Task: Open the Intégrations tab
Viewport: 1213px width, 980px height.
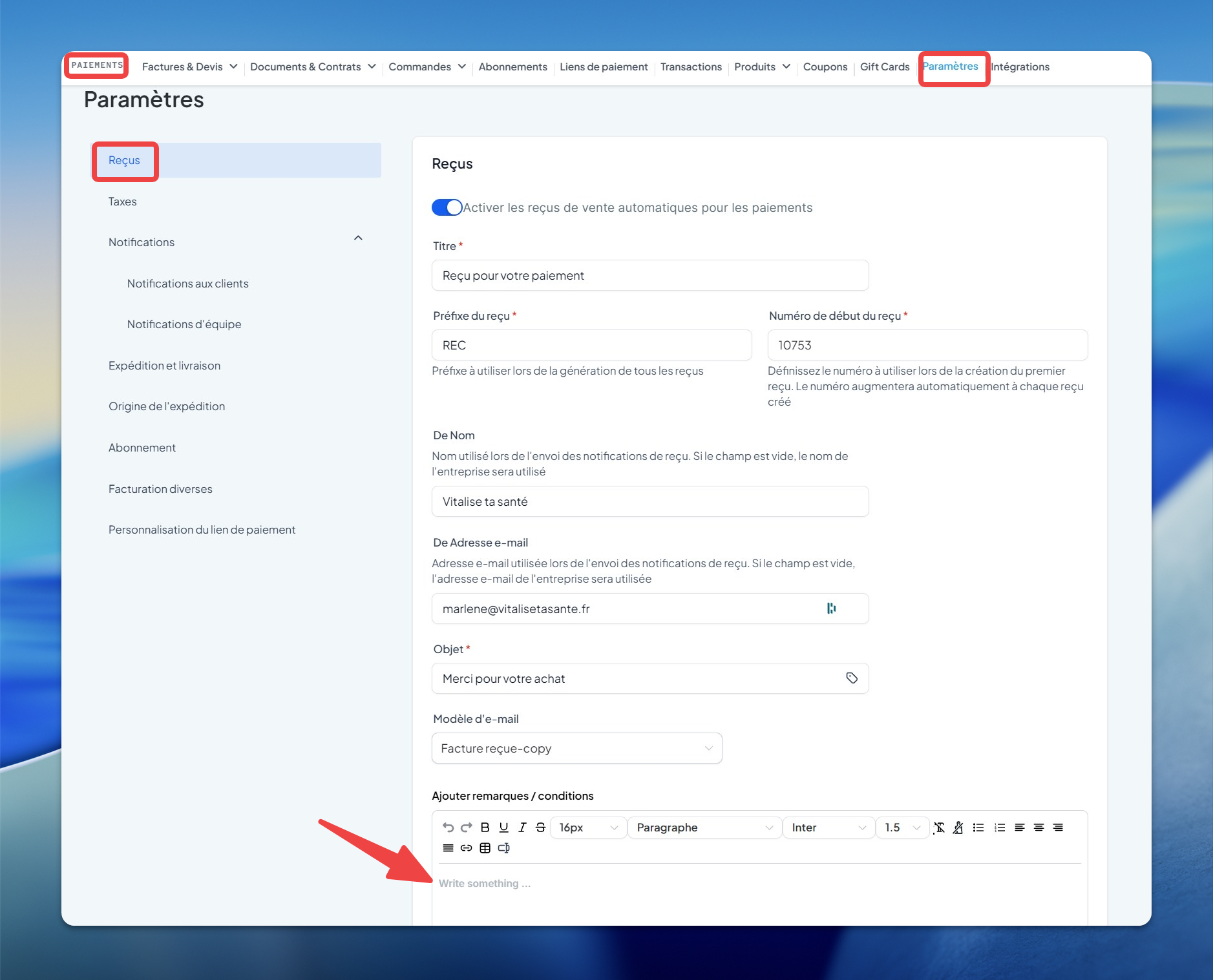Action: (x=1020, y=67)
